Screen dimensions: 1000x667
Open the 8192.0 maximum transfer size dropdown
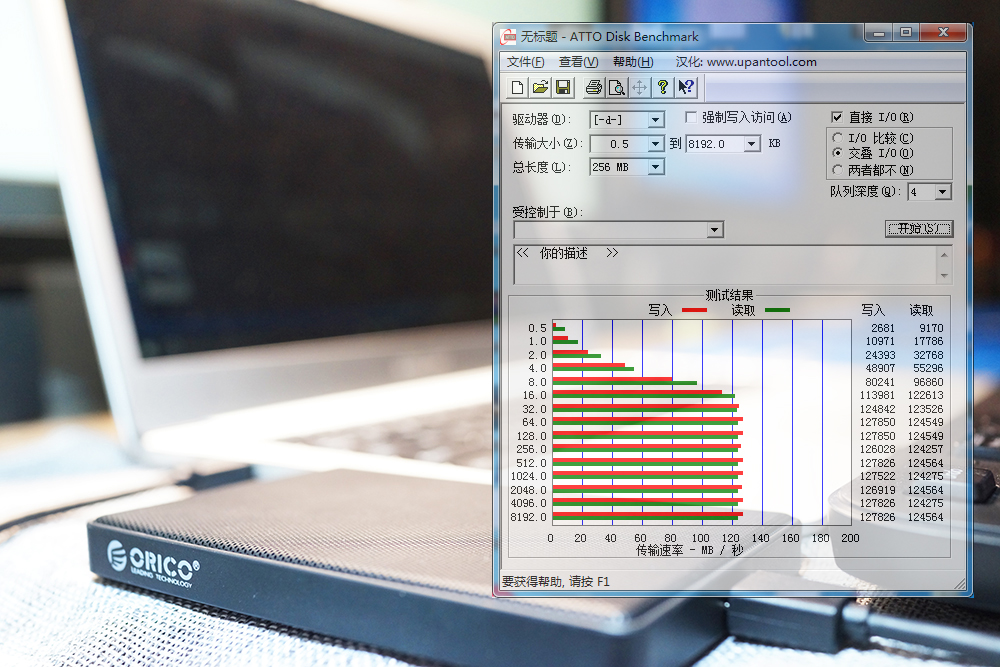pyautogui.click(x=752, y=144)
